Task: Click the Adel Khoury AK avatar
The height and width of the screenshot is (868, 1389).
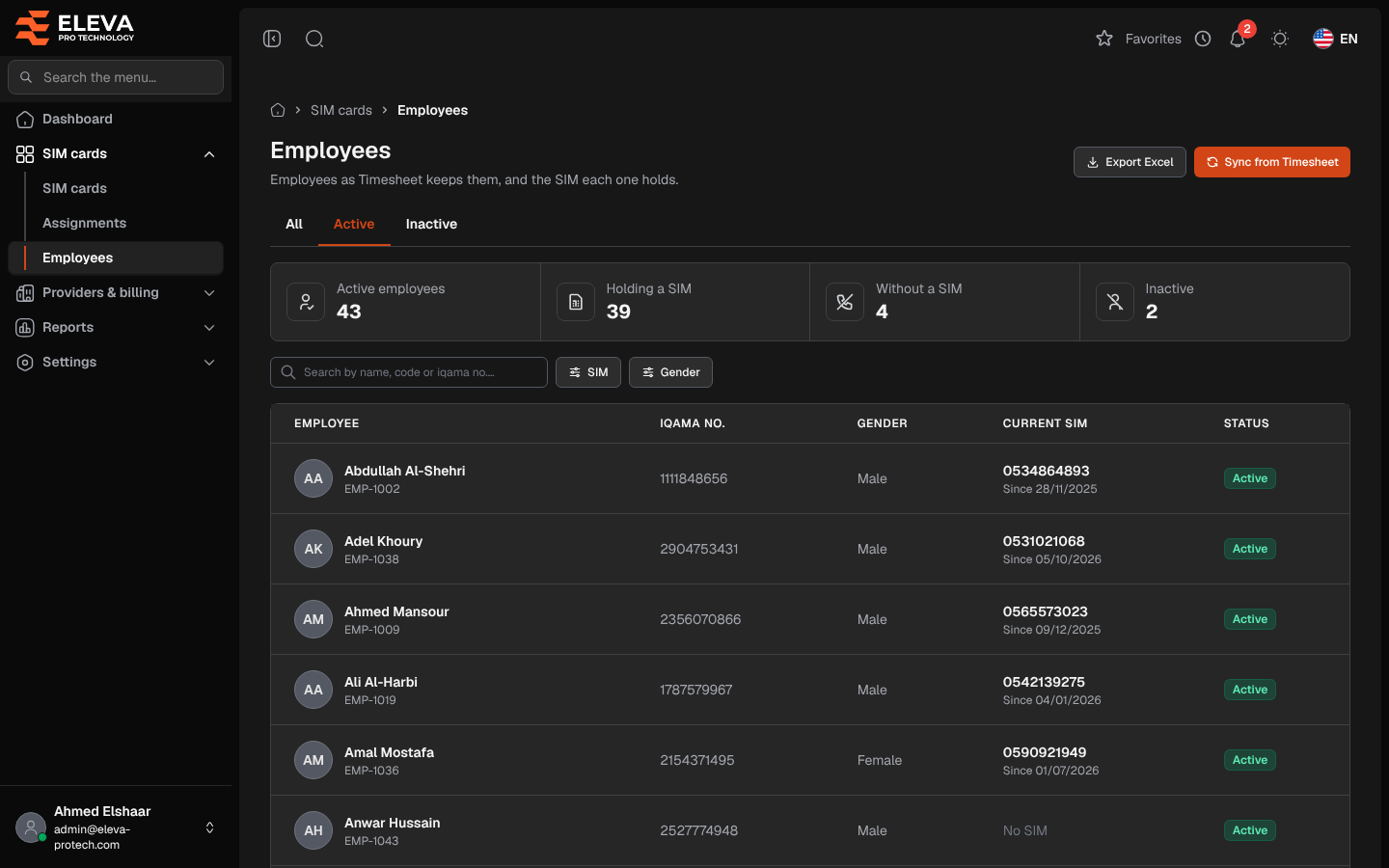Action: pyautogui.click(x=313, y=549)
